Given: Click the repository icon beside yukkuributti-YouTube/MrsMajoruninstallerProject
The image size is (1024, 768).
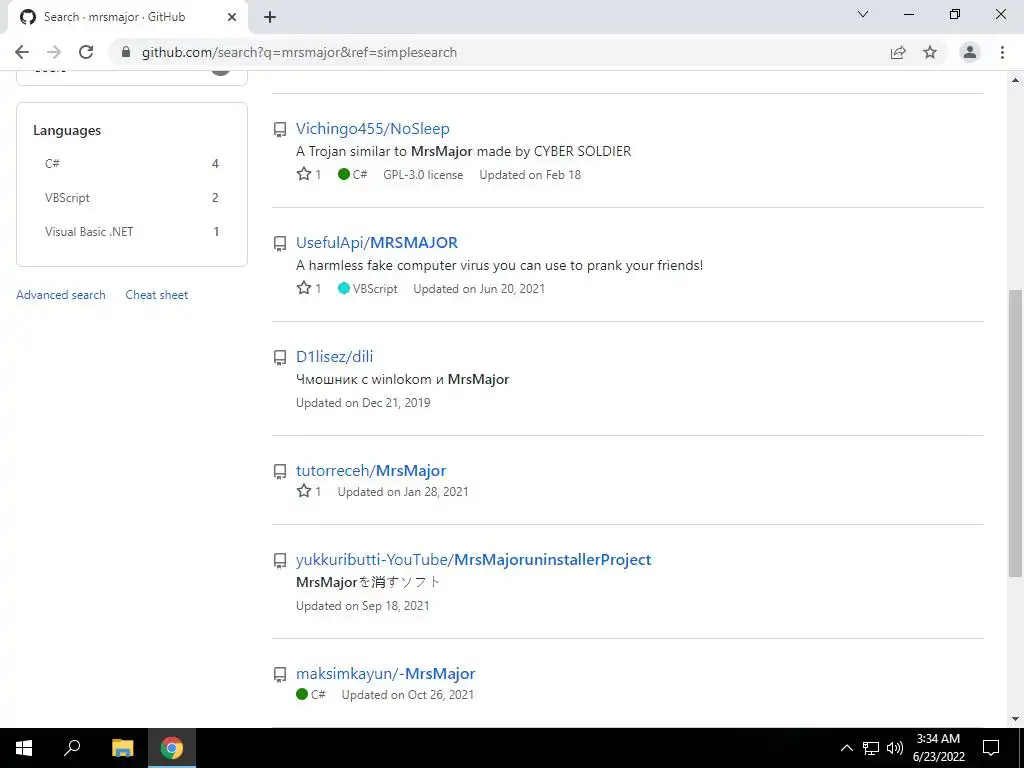Looking at the screenshot, I should point(280,560).
